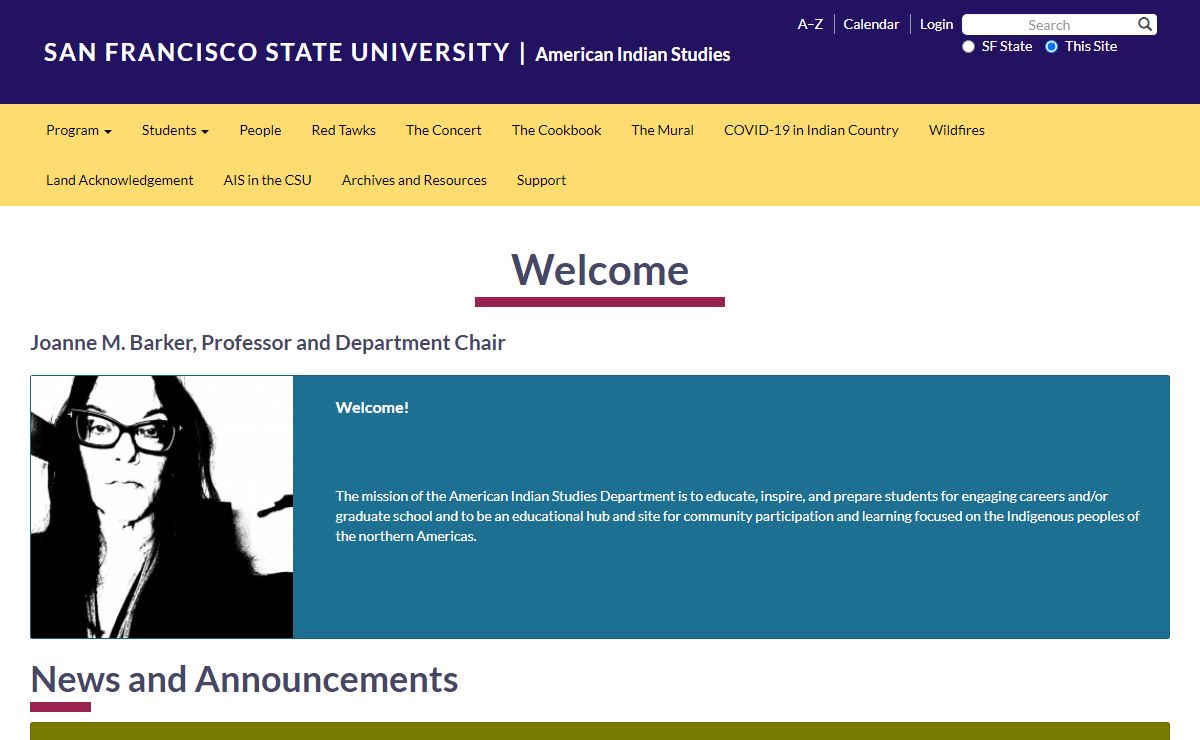
Task: Click the bold Welcome! text in panel
Action: [x=372, y=407]
